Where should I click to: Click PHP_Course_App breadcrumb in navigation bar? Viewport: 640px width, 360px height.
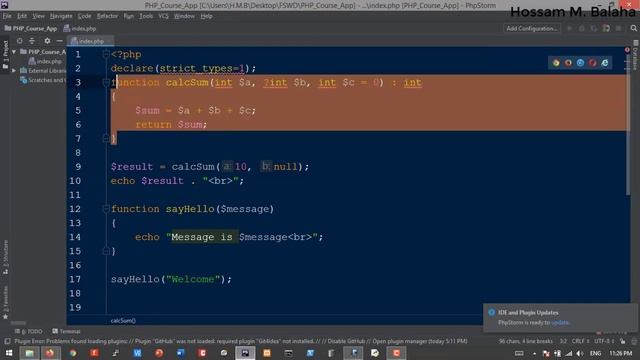(x=31, y=28)
